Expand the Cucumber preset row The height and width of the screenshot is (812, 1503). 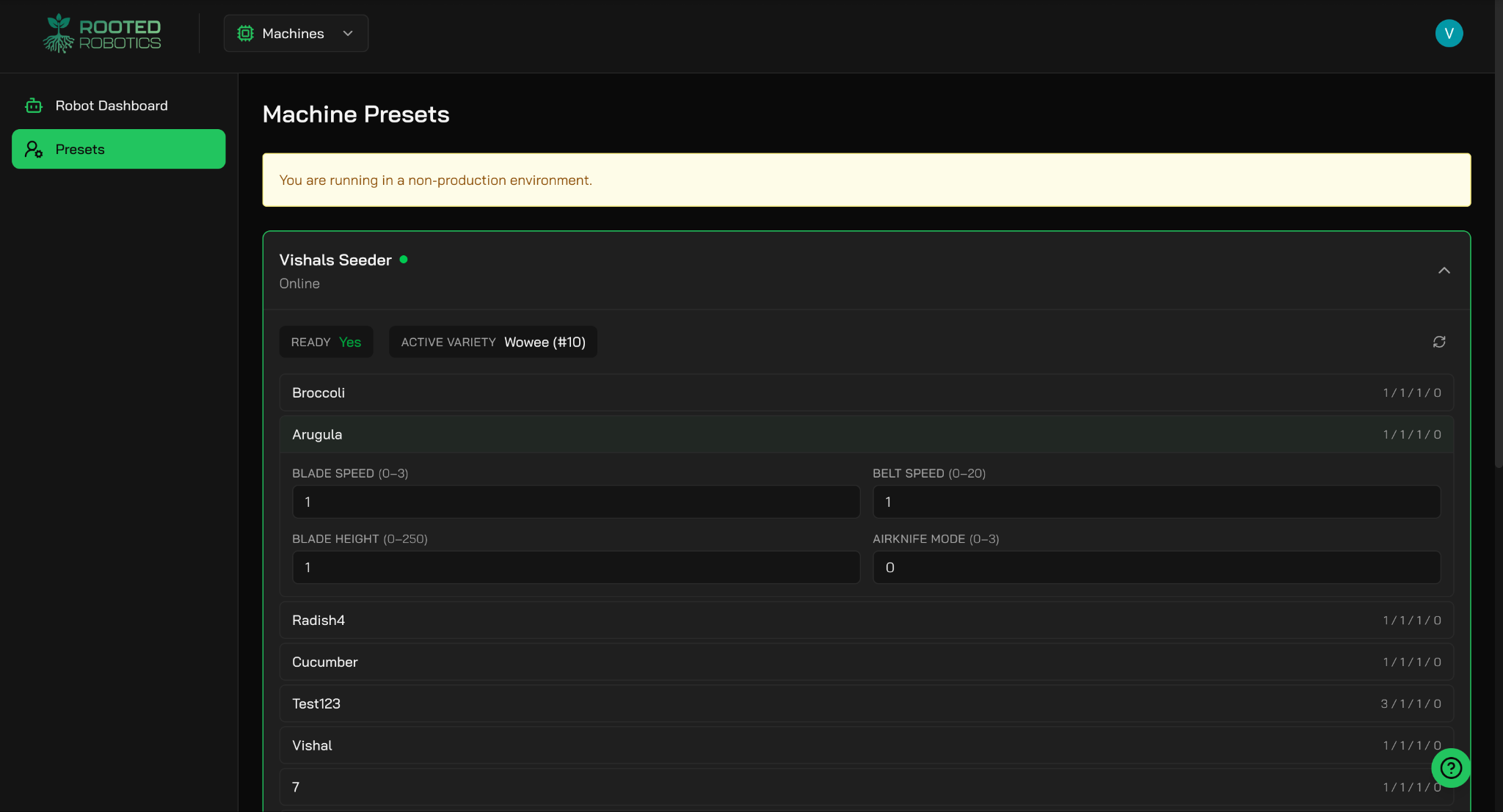click(866, 662)
